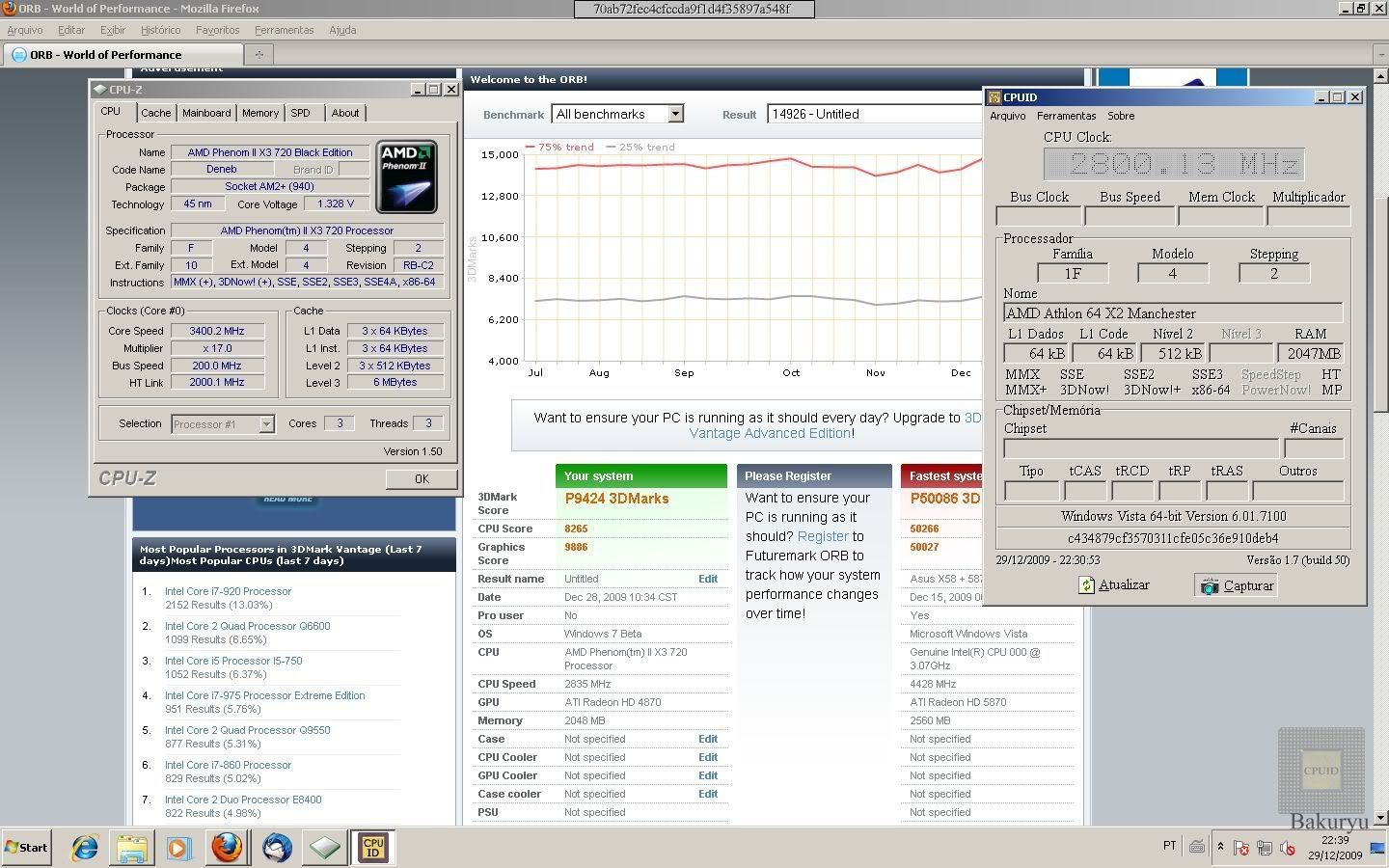Click the Thunderbird taskbar icon

click(x=277, y=848)
